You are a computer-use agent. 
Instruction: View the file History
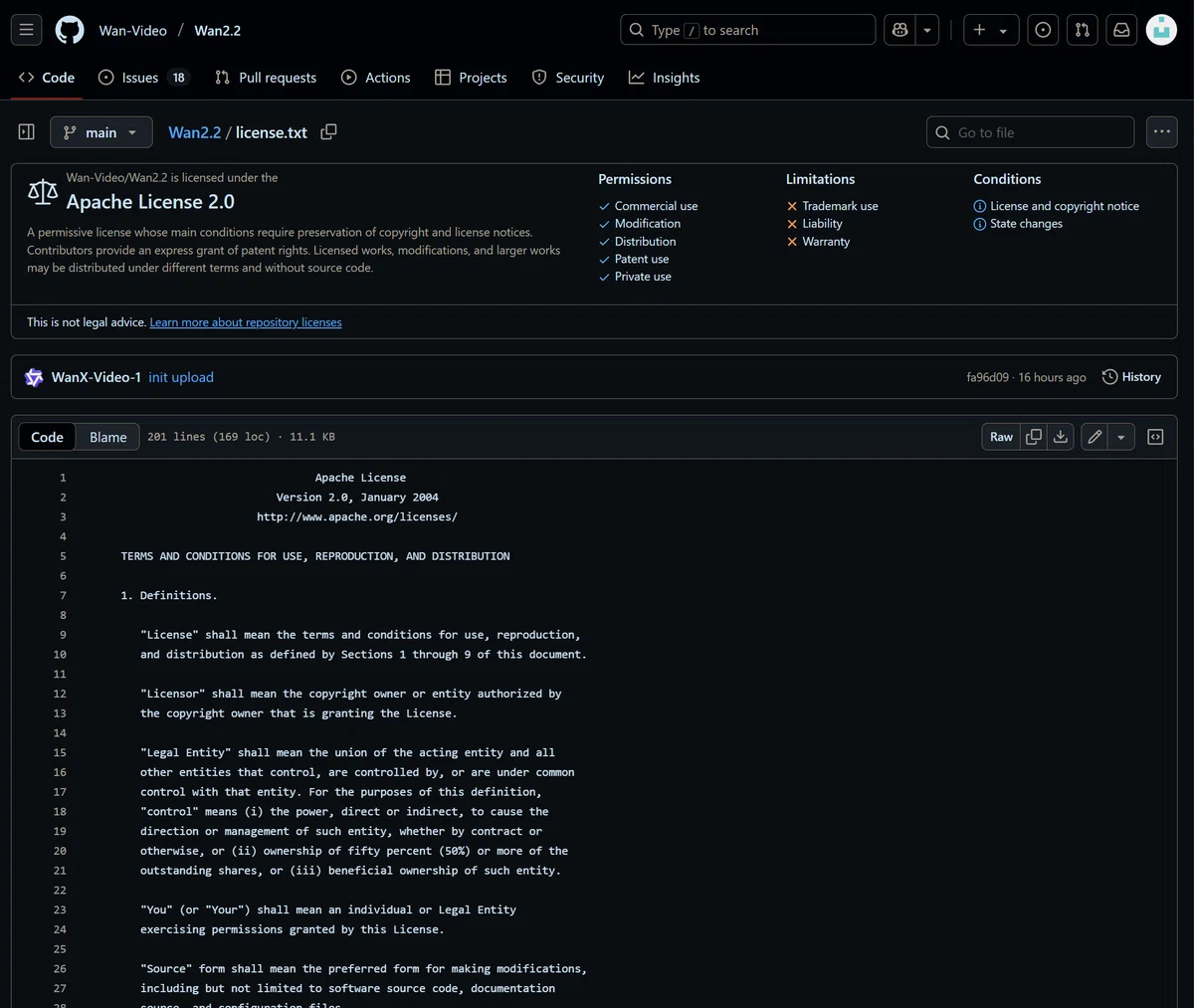tap(1132, 377)
